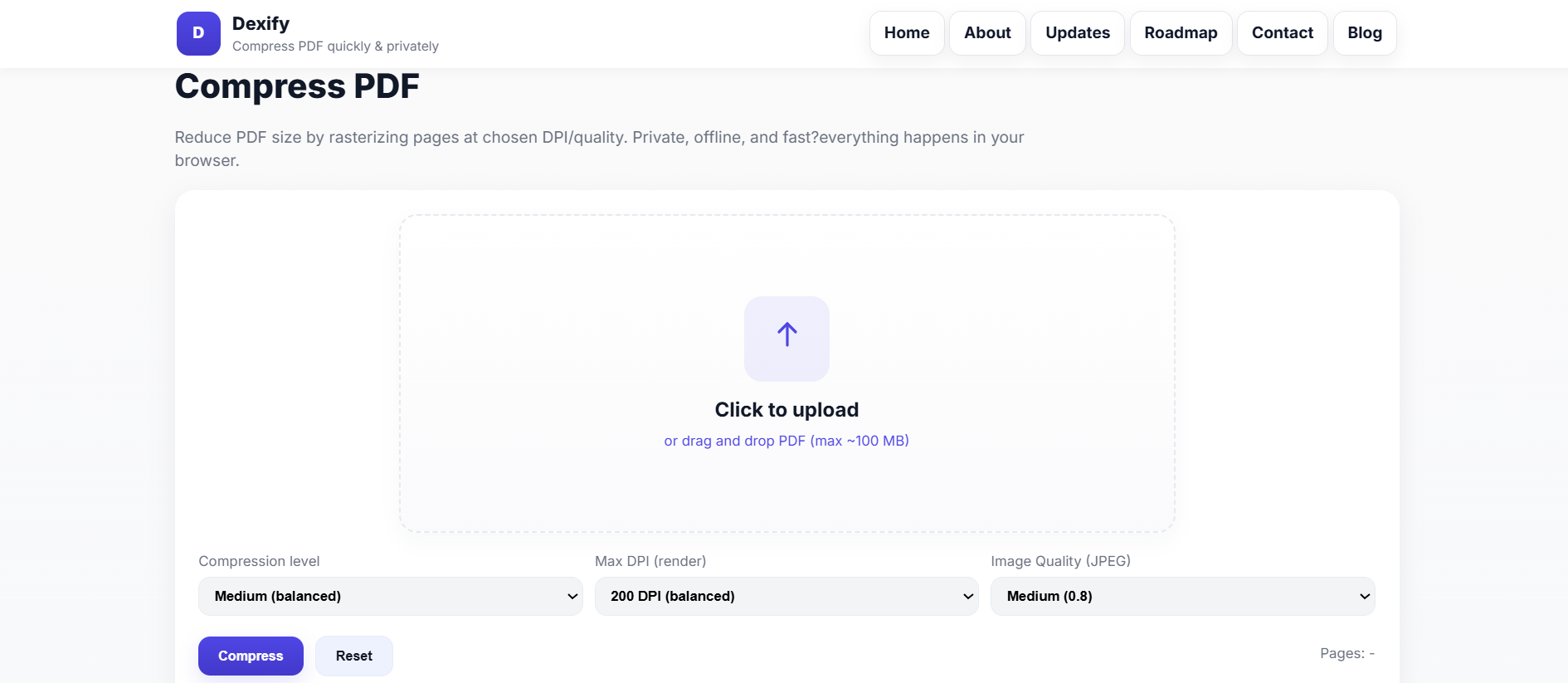Open the About page
Viewport: 1568px width, 683px height.
click(x=986, y=32)
